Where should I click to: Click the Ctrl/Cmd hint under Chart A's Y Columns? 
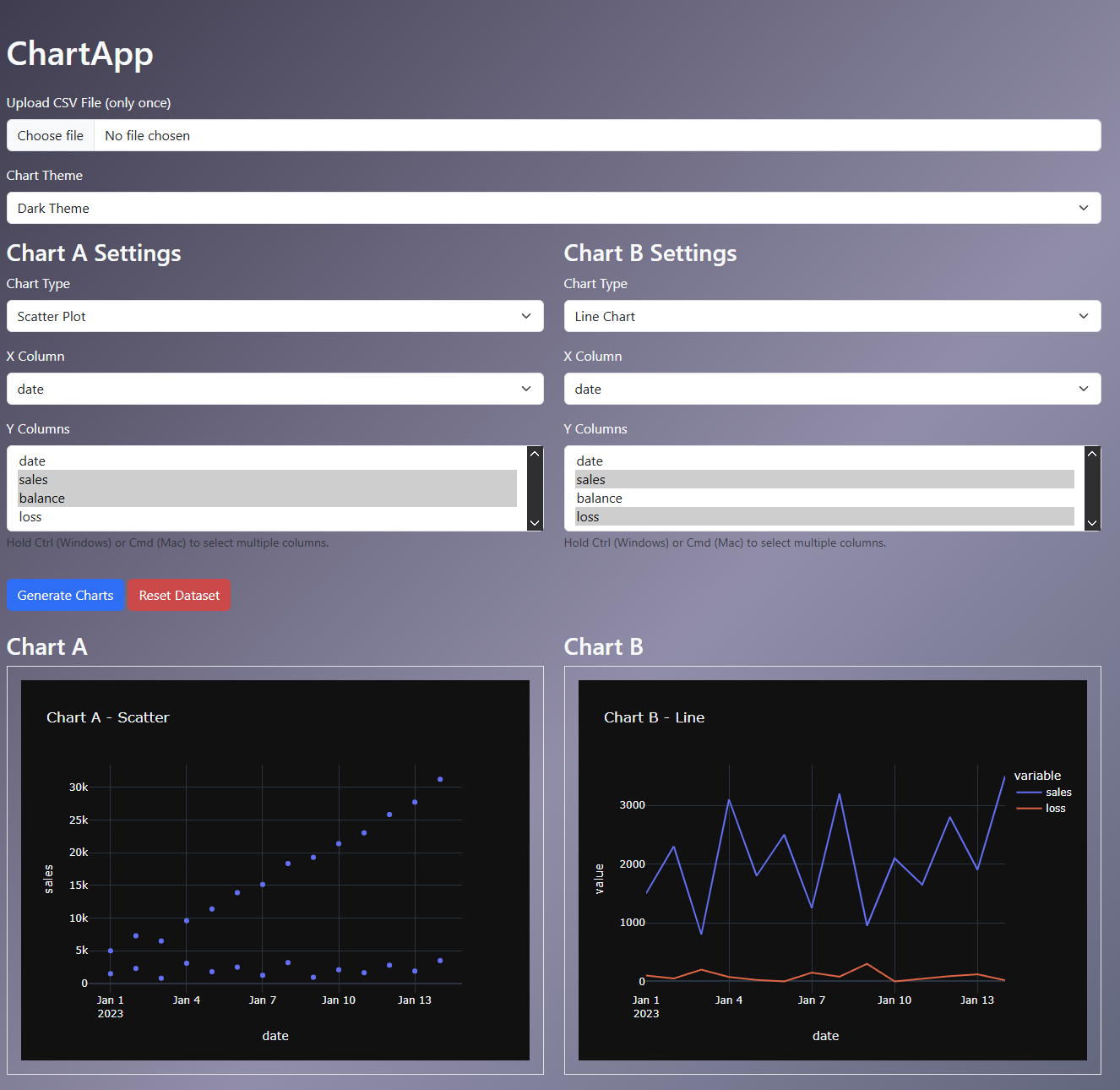click(167, 542)
